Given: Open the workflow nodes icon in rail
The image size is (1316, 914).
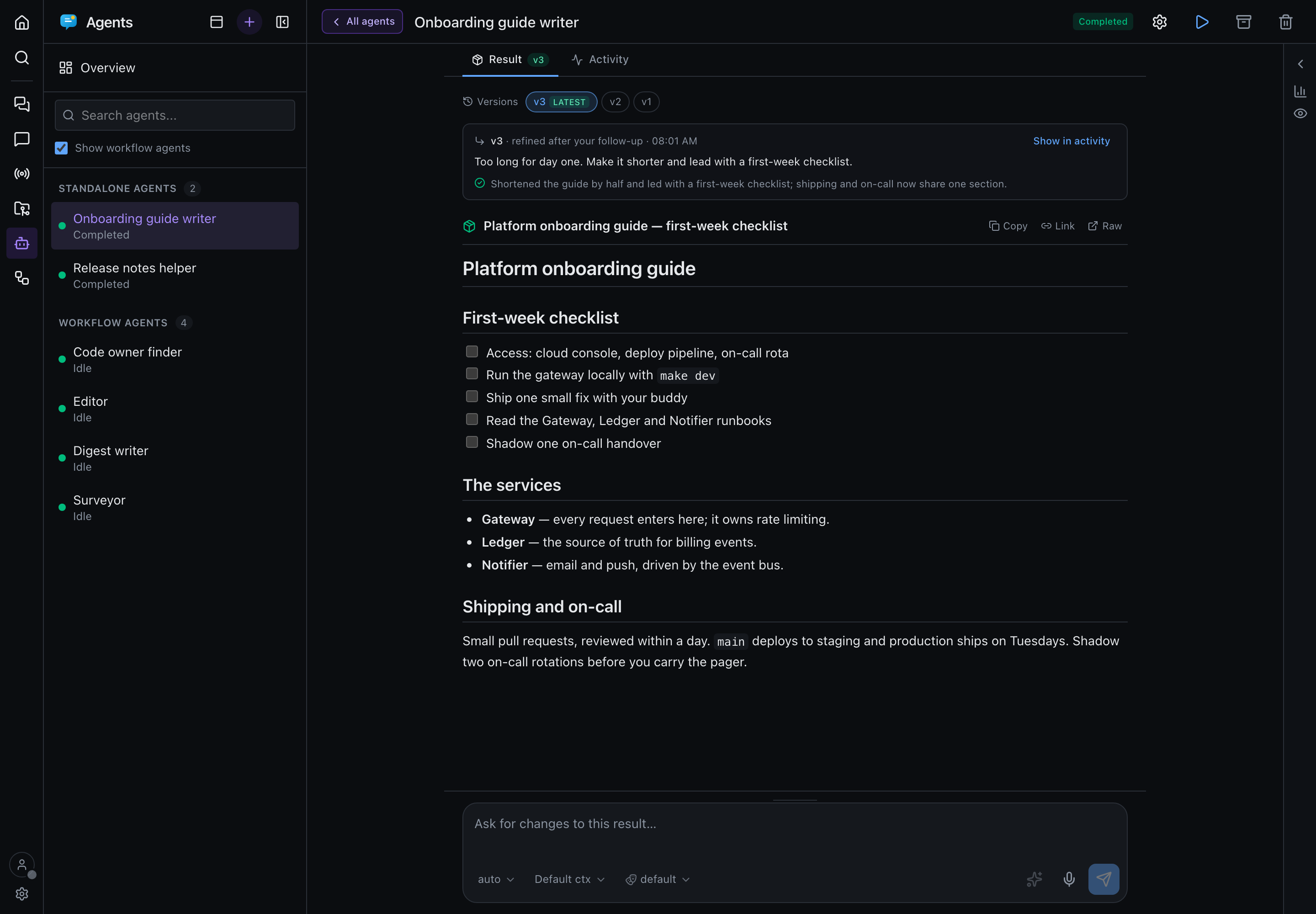Looking at the screenshot, I should (22, 278).
